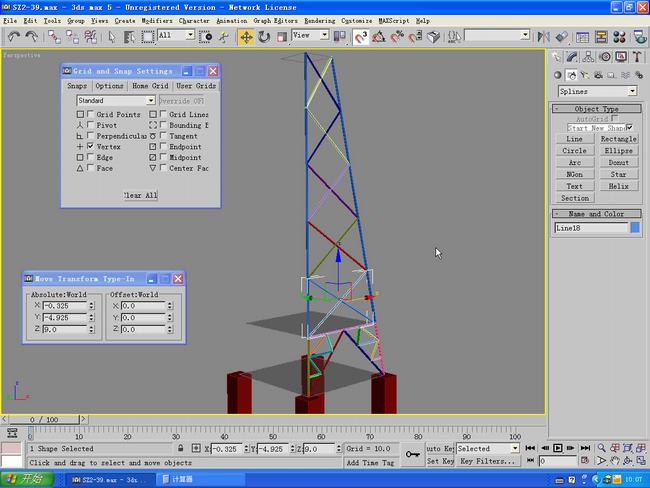Click the Mirror Selected Objects icon
The width and height of the screenshot is (650, 488).
(543, 37)
